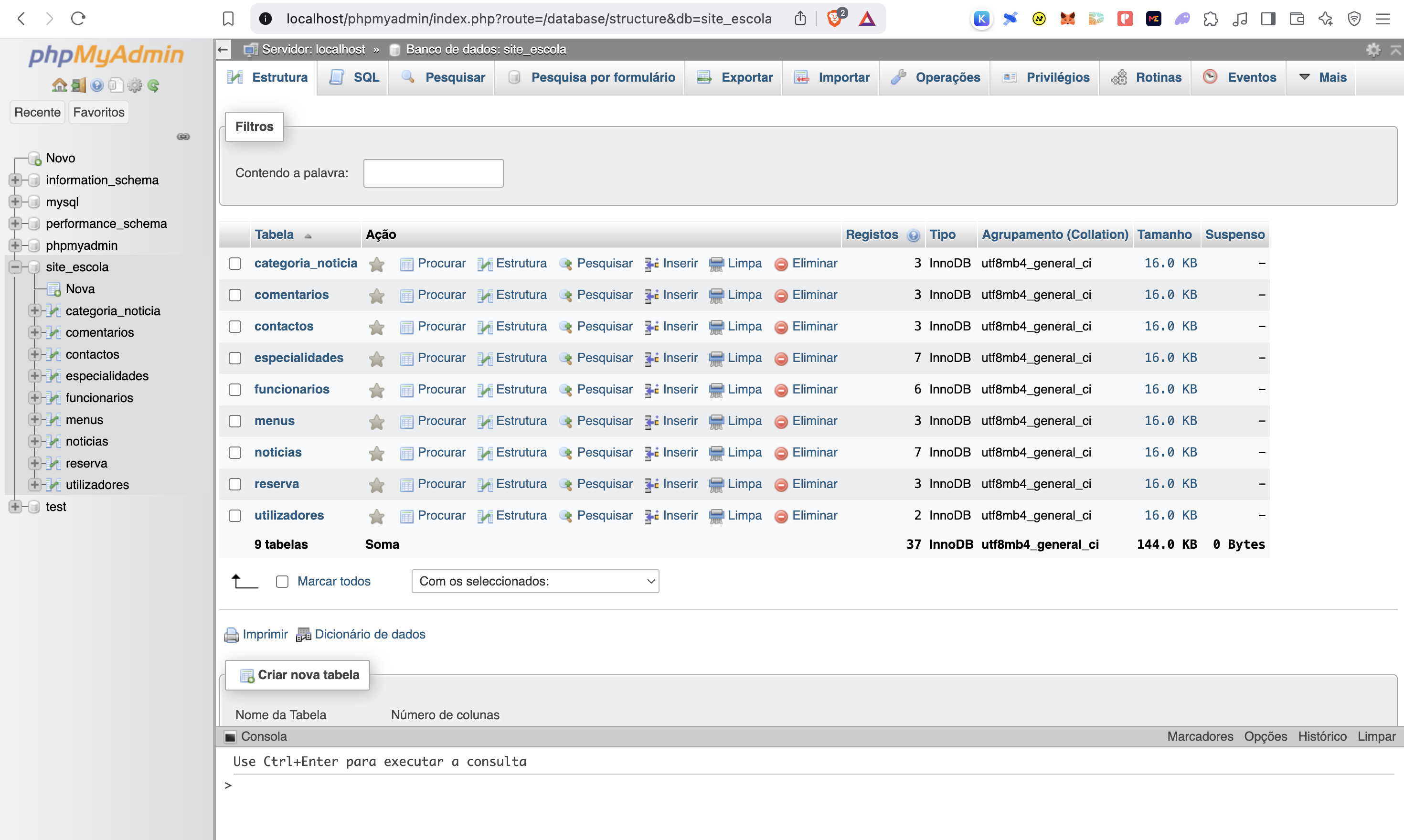Click the collapse navigation arrow icon
Screen dimensions: 1404x840
(223, 50)
